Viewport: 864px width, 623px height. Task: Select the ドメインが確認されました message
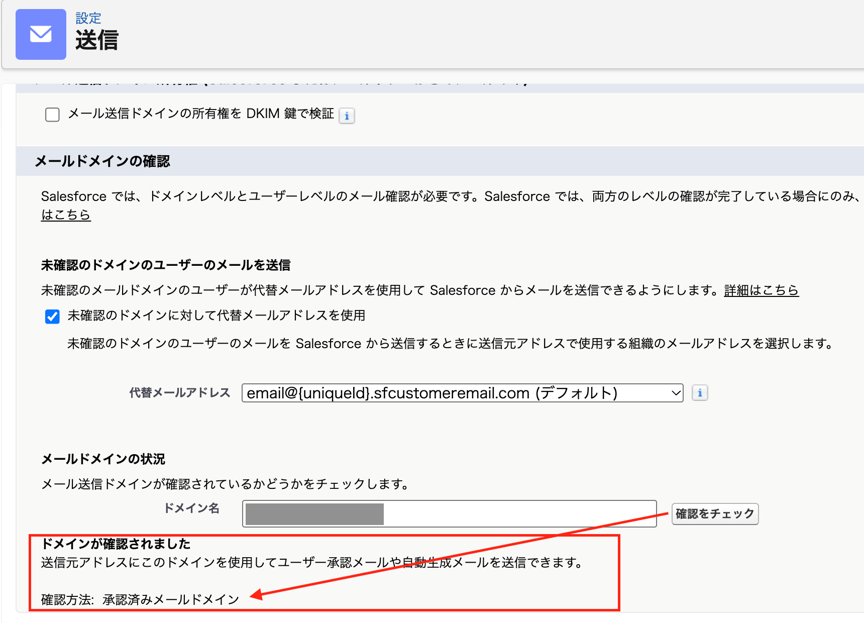[x=116, y=544]
